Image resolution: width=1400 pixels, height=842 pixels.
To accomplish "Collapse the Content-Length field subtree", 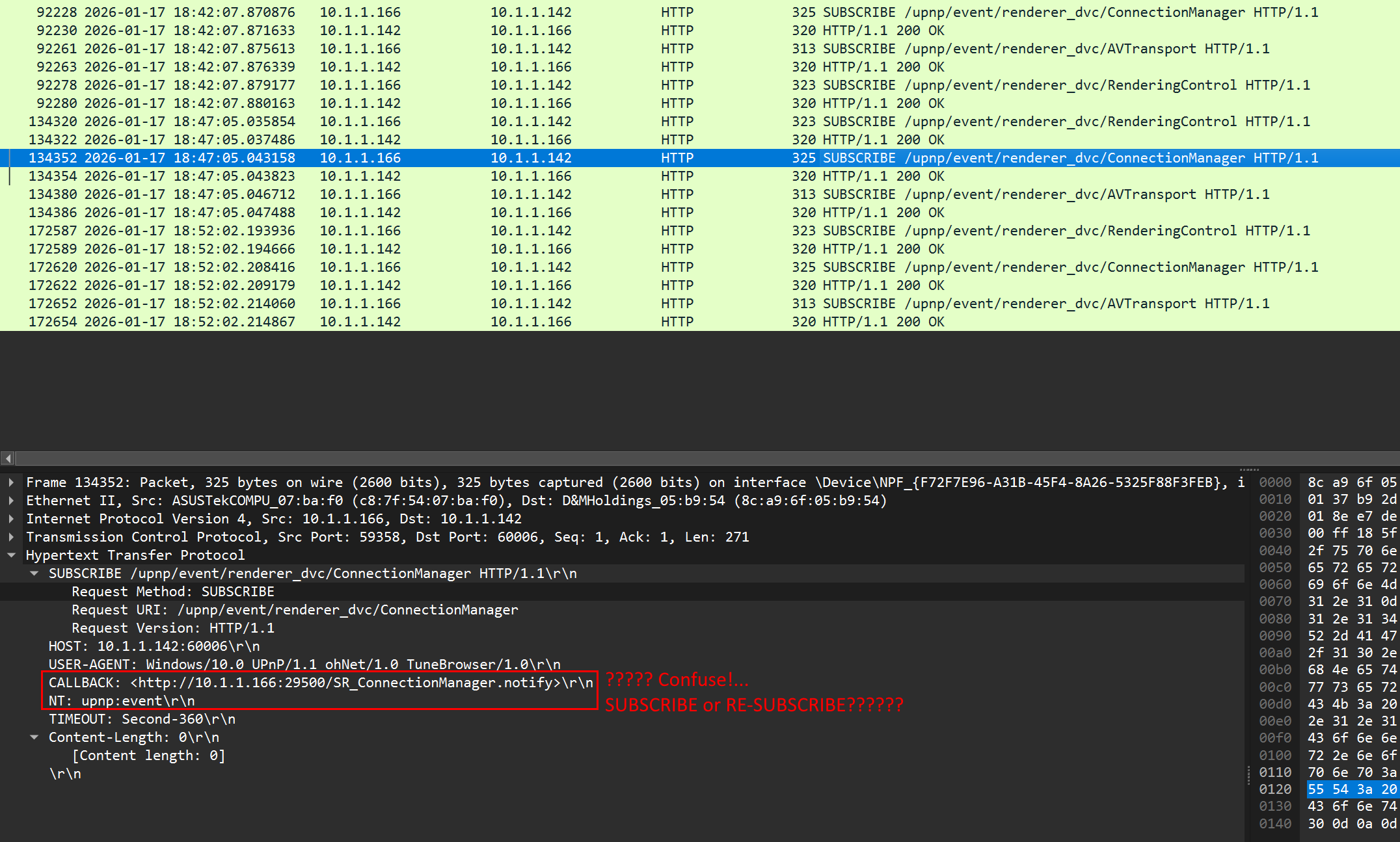I will (x=34, y=737).
